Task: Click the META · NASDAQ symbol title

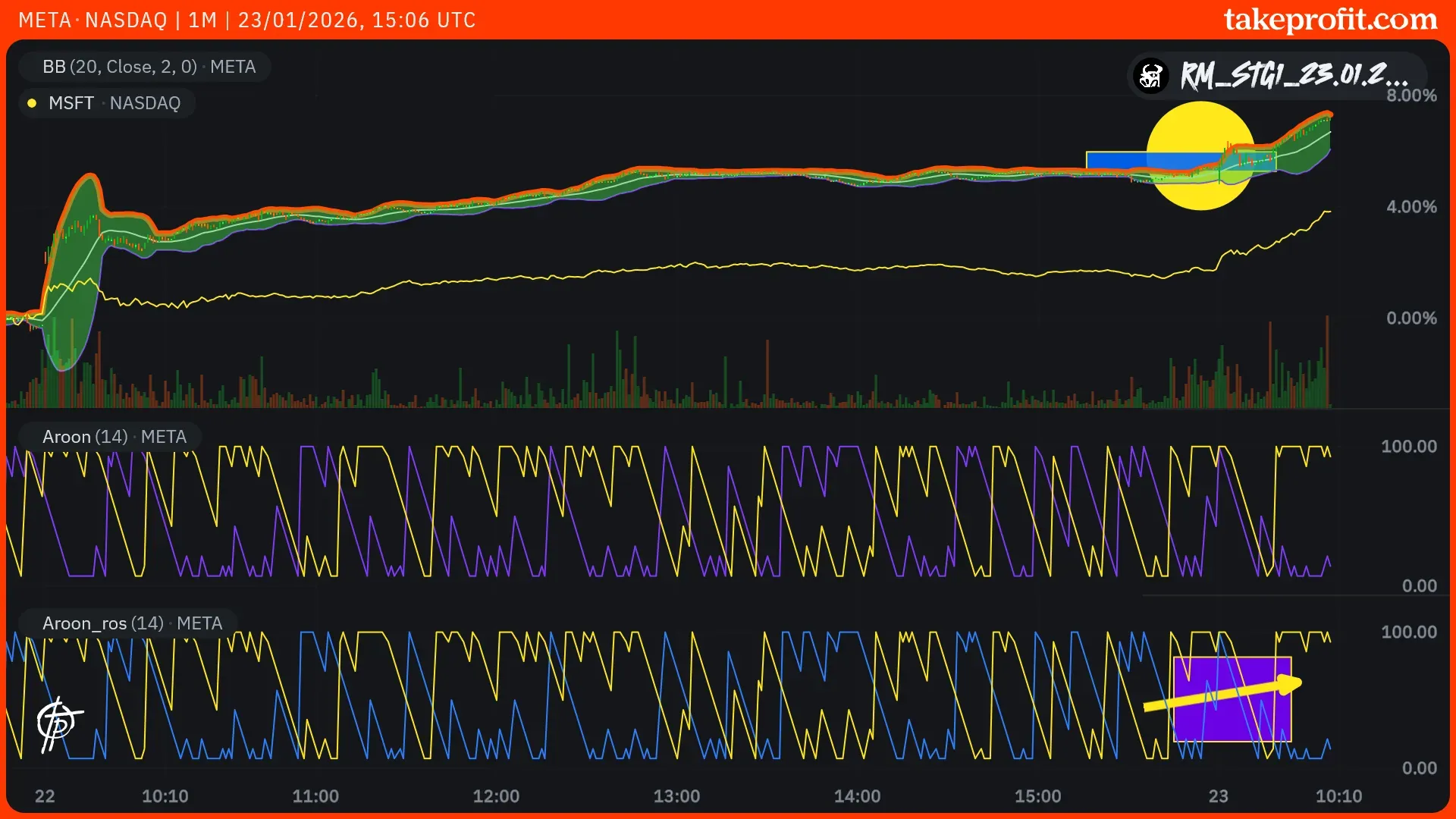Action: pos(93,20)
